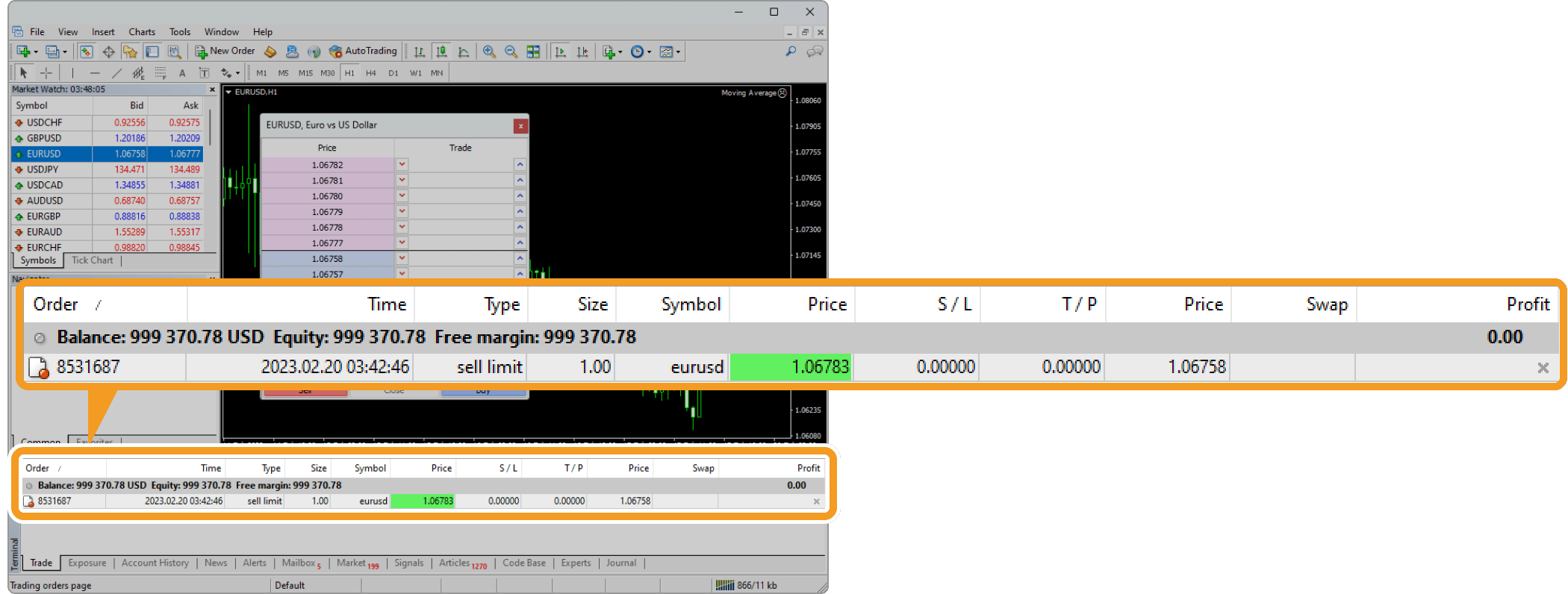Image resolution: width=1568 pixels, height=594 pixels.
Task: Toggle the Data Window crosshair icon
Action: (108, 51)
